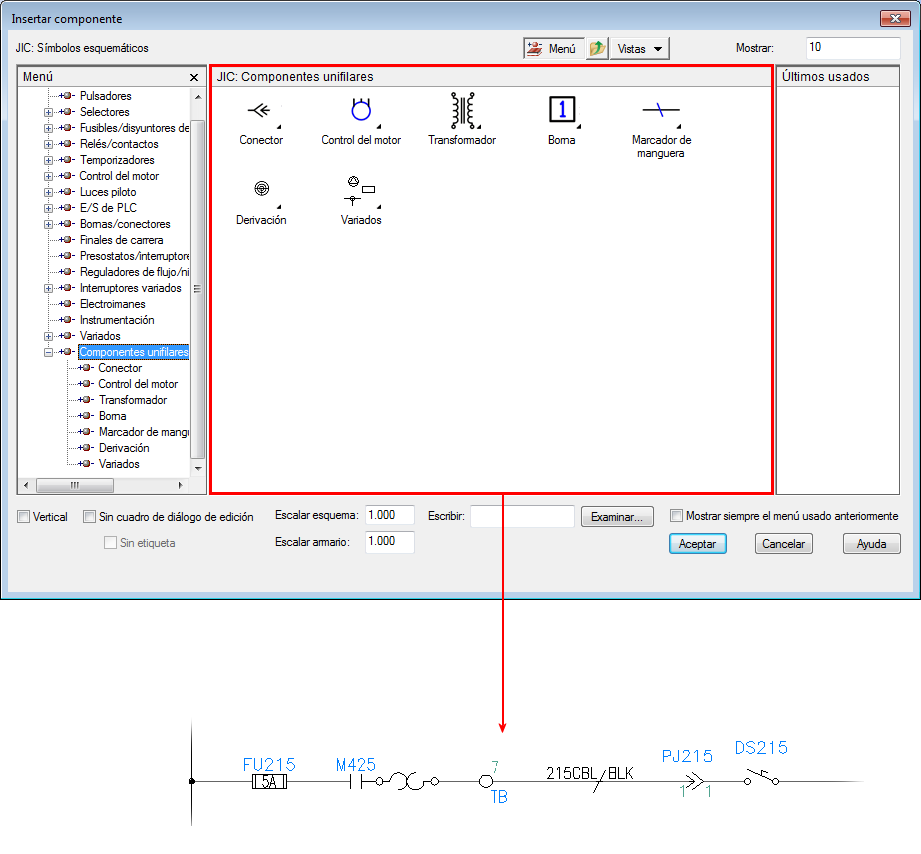This screenshot has height=854, width=921.
Task: Expand the Bornas/conectores tree node
Action: (x=48, y=224)
